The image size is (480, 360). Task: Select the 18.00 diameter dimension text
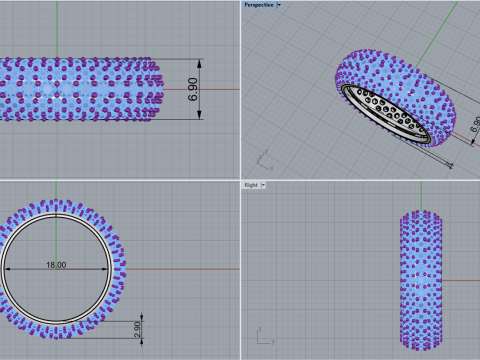click(x=56, y=265)
